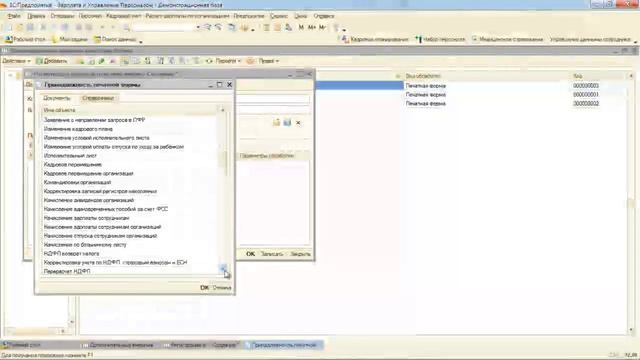Click the blue save-to-file icon in registration window

point(287,122)
